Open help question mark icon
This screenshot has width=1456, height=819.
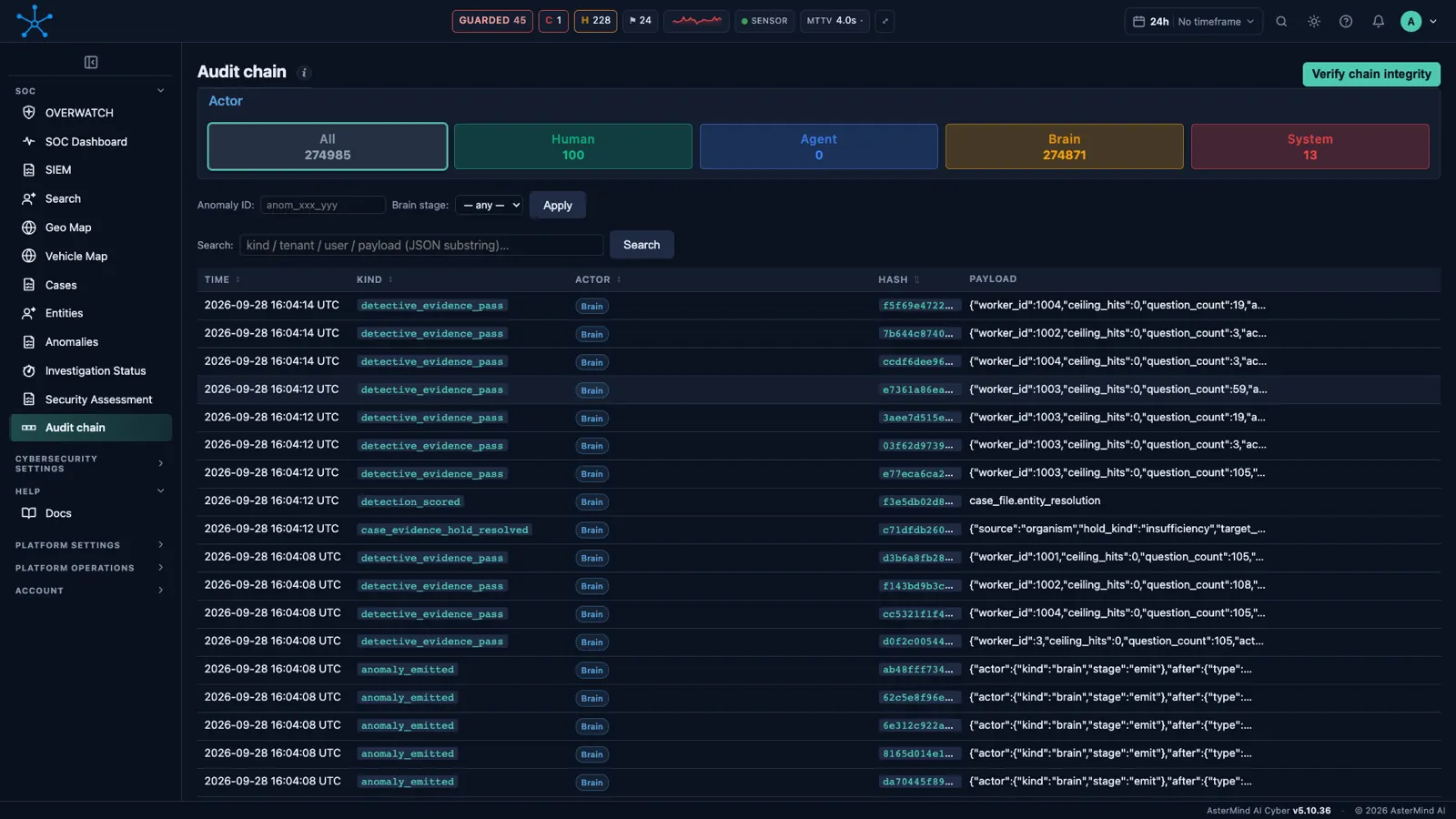coord(1346,21)
